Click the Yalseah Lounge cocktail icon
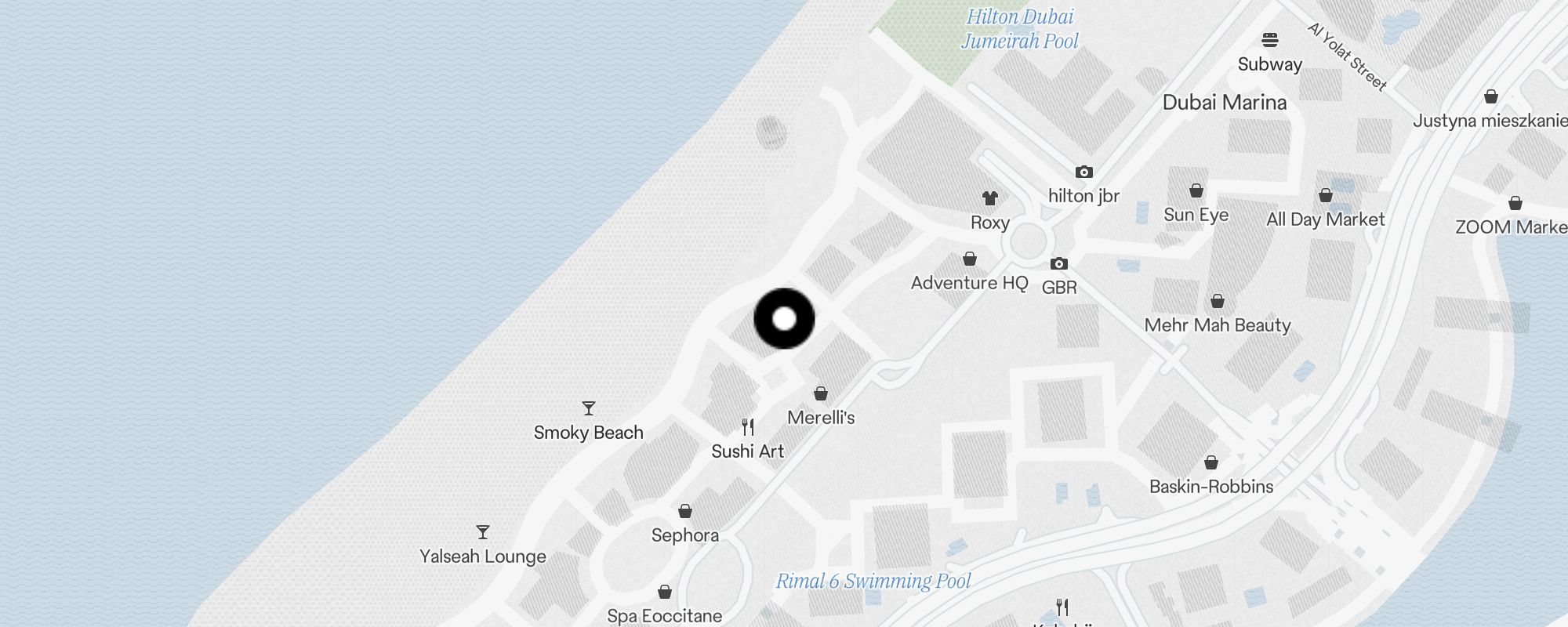Screen dimensions: 1568x627 tap(483, 532)
